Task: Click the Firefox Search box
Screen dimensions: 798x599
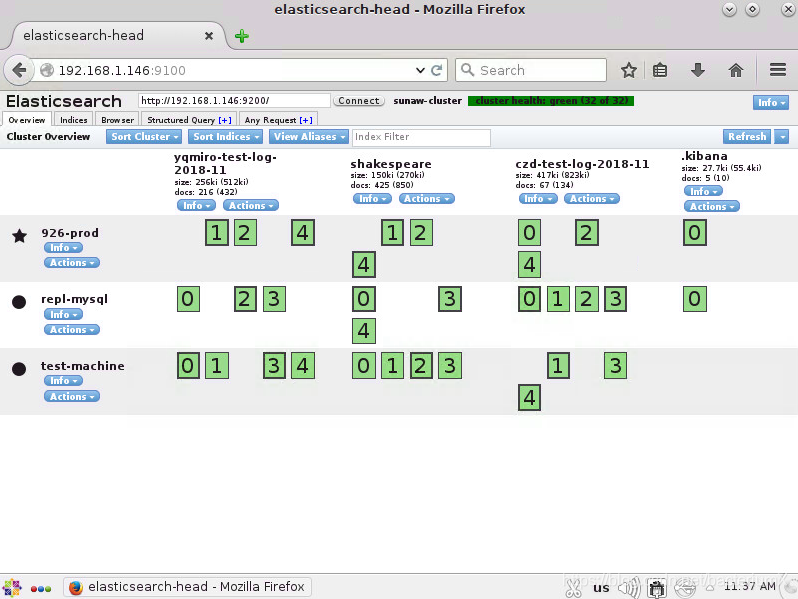Action: point(531,70)
